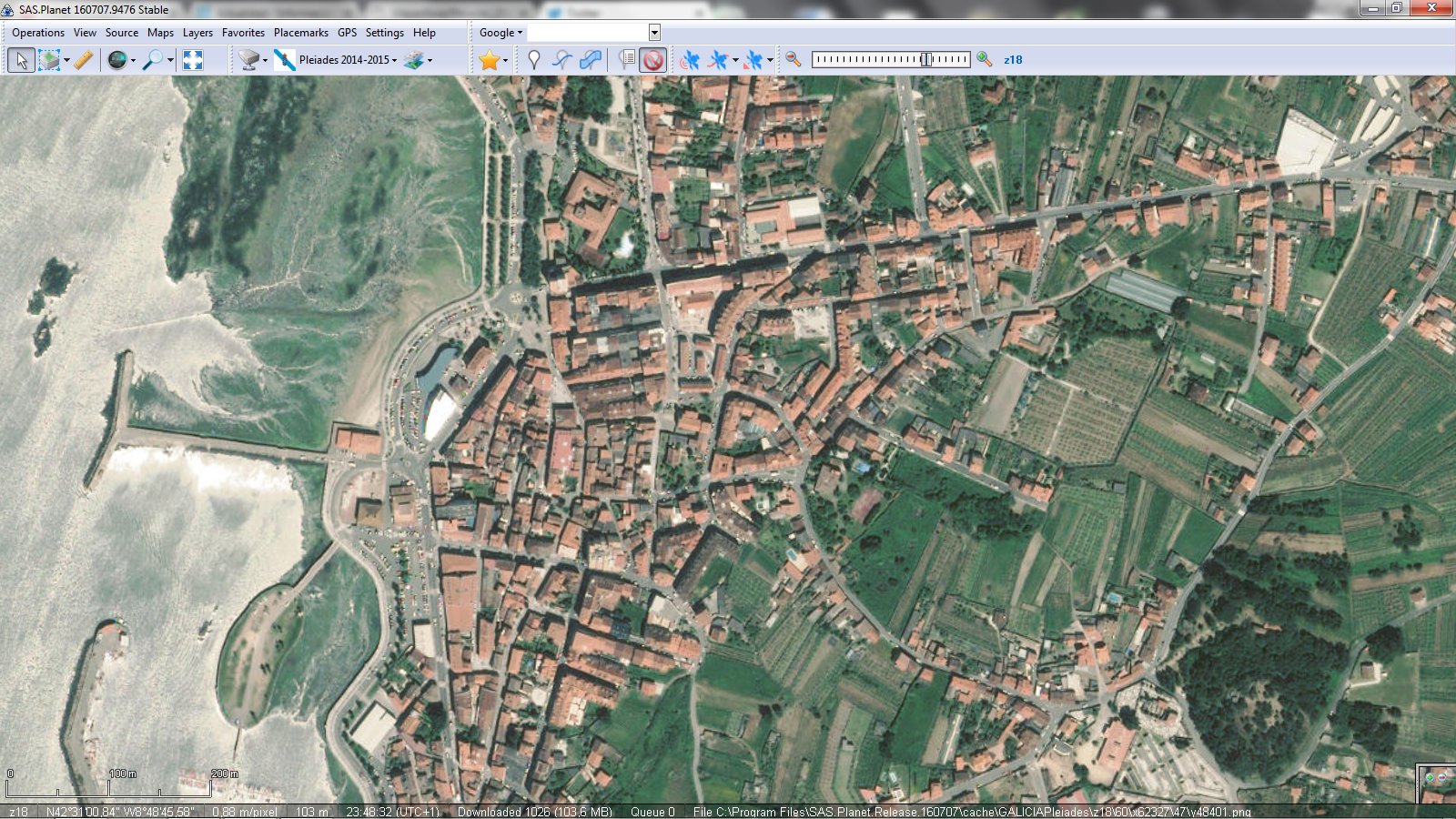Expand the magnifier icon's dropdown arrow
Viewport: 1456px width, 819px height.
(x=170, y=60)
